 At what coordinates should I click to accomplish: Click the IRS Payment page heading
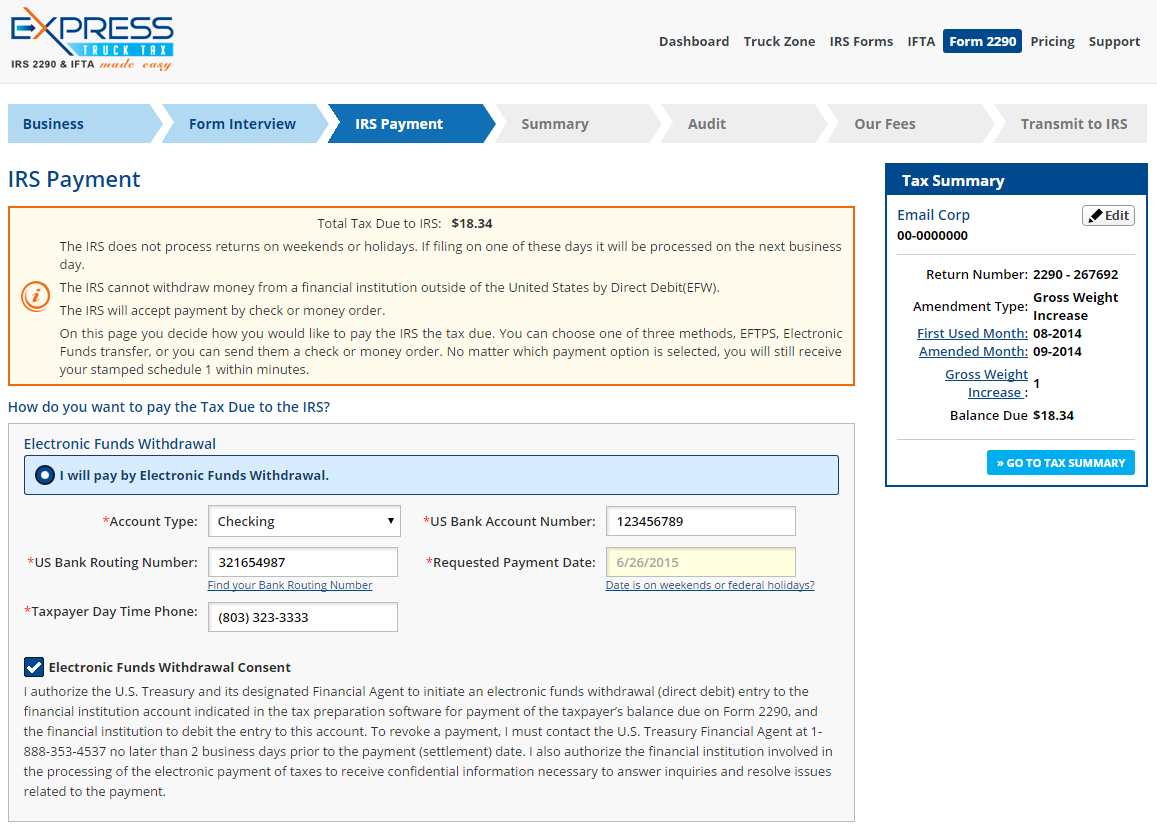(x=74, y=179)
